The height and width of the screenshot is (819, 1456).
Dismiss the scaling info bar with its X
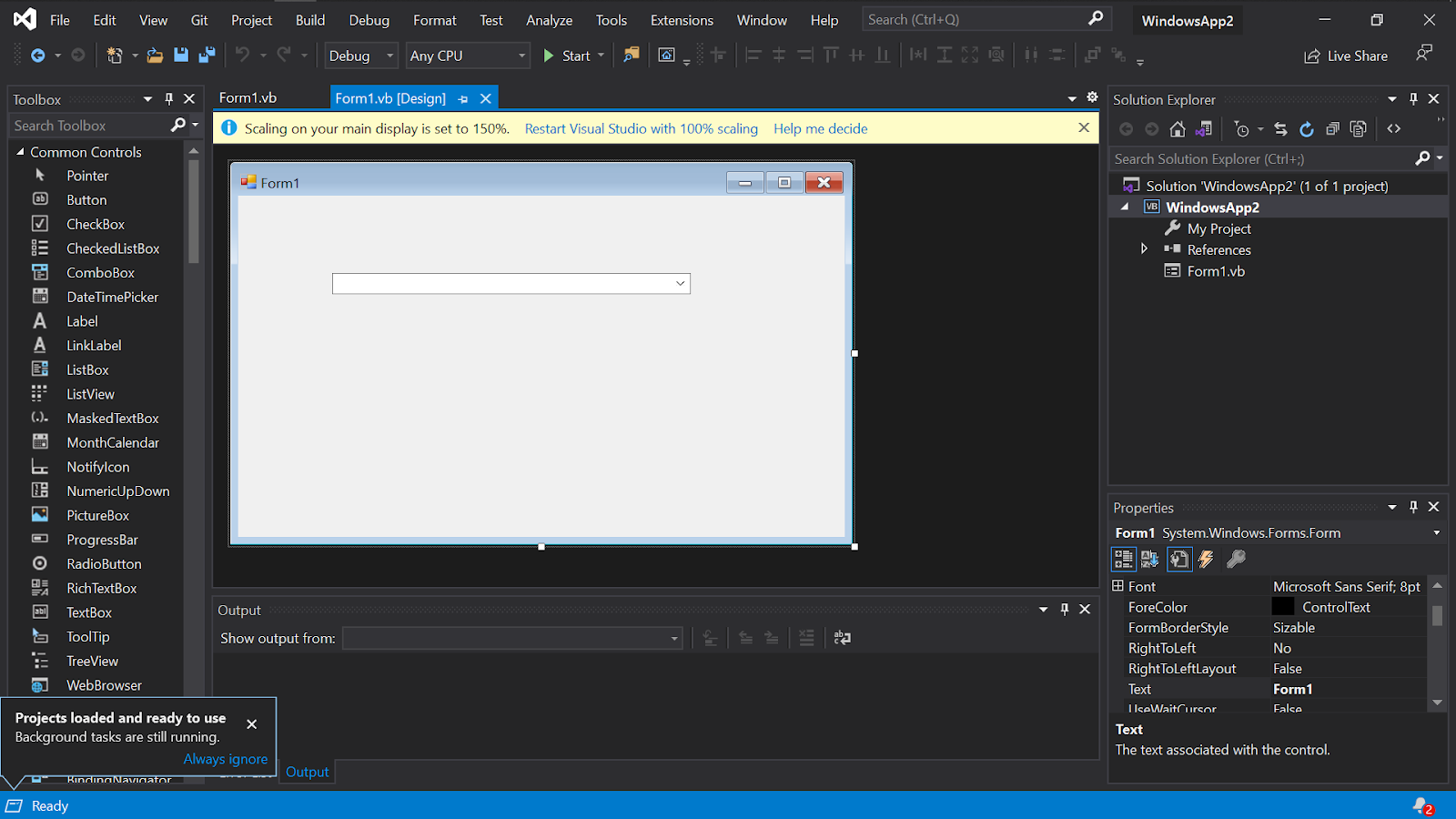1084,127
